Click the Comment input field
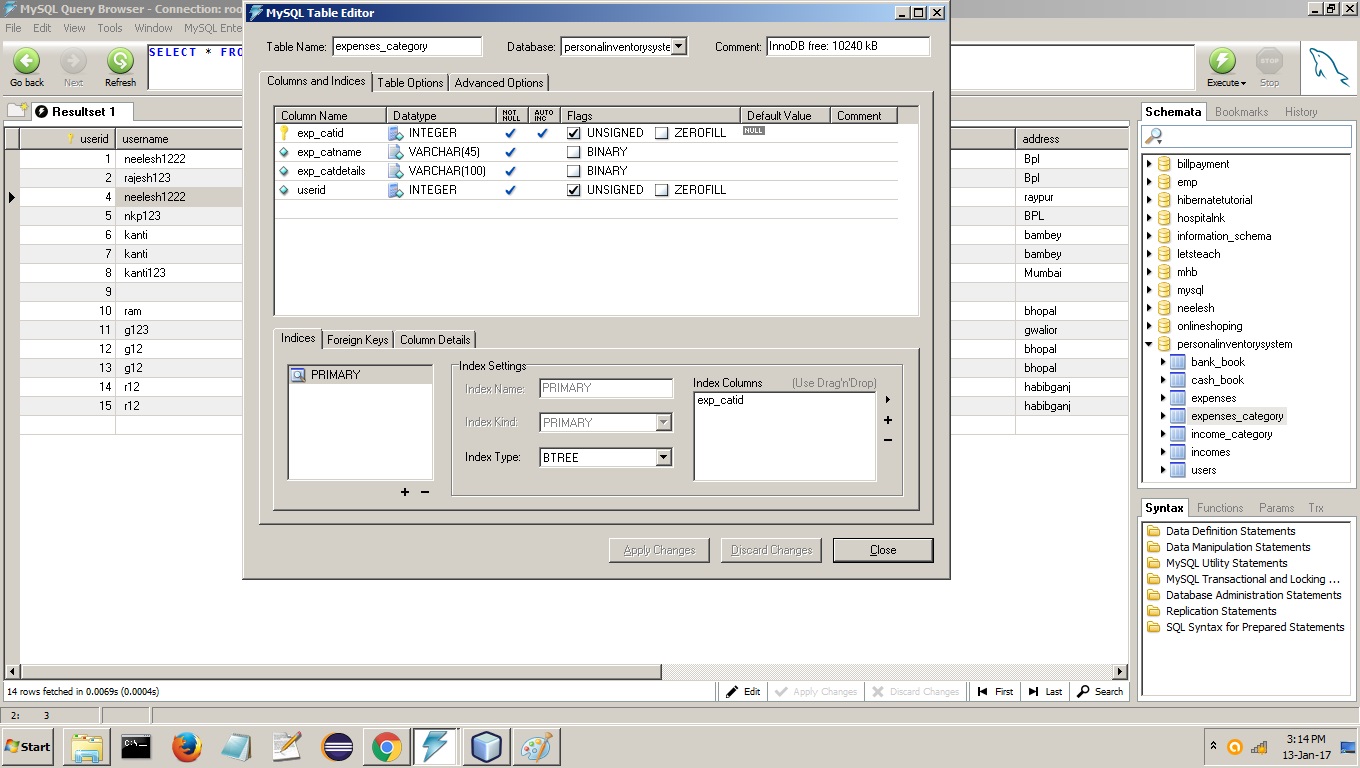Viewport: 1360px width, 768px height. coord(848,46)
